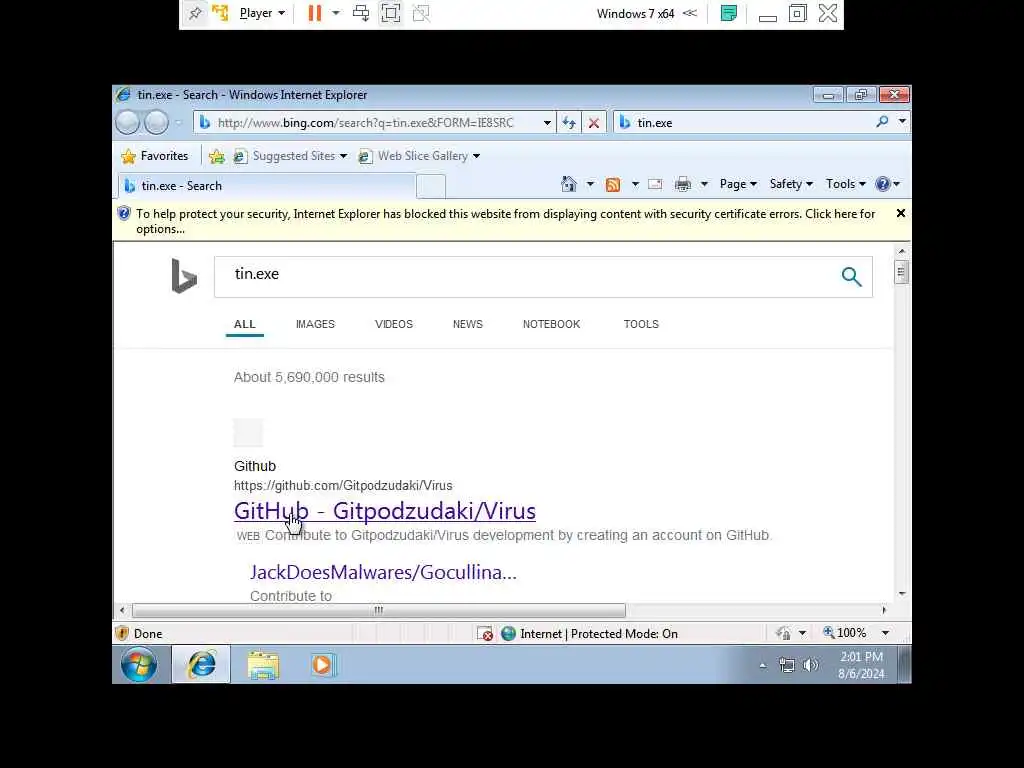Open Suggested Sites dropdown

pos(291,156)
